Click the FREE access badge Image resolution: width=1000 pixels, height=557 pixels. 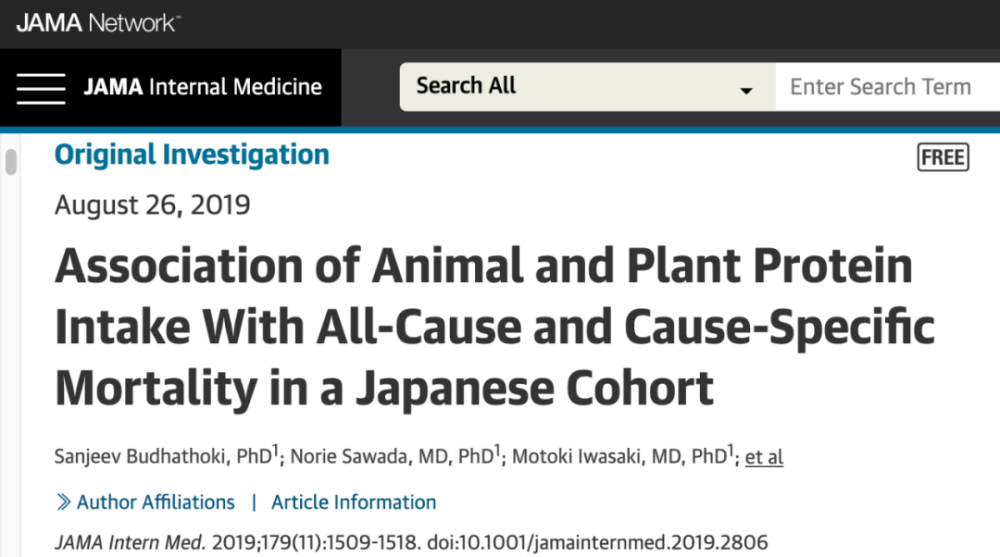942,157
